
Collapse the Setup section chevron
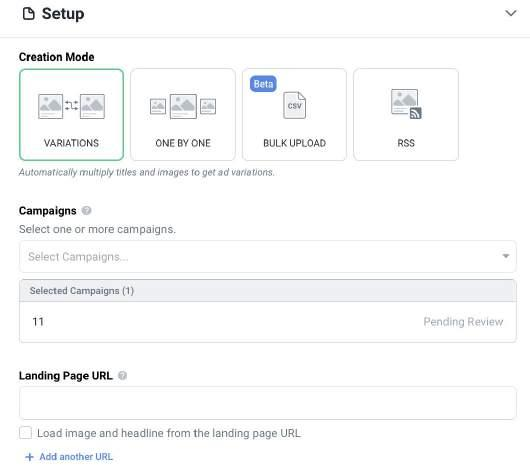click(x=510, y=13)
